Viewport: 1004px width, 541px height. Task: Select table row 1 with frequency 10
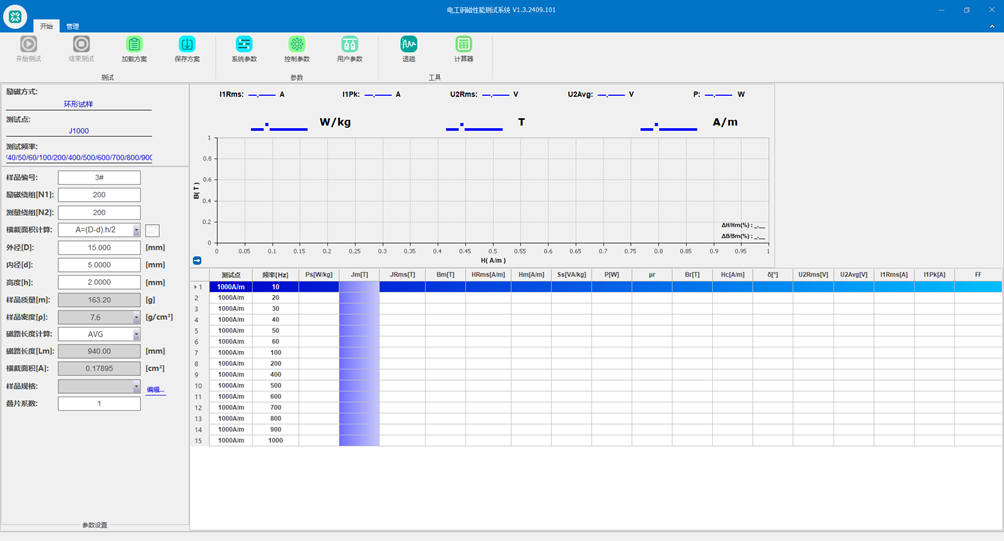click(597, 287)
